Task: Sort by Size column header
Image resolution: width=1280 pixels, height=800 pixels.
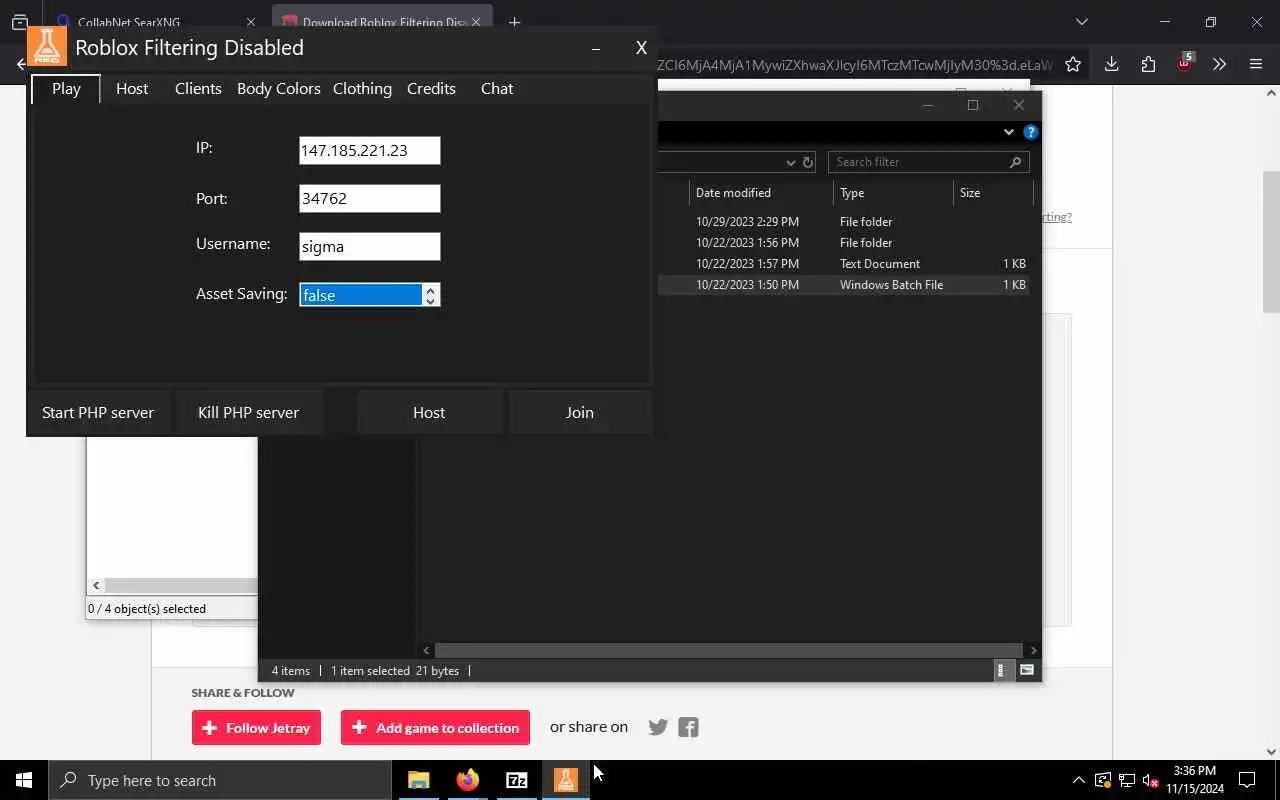Action: (x=992, y=193)
